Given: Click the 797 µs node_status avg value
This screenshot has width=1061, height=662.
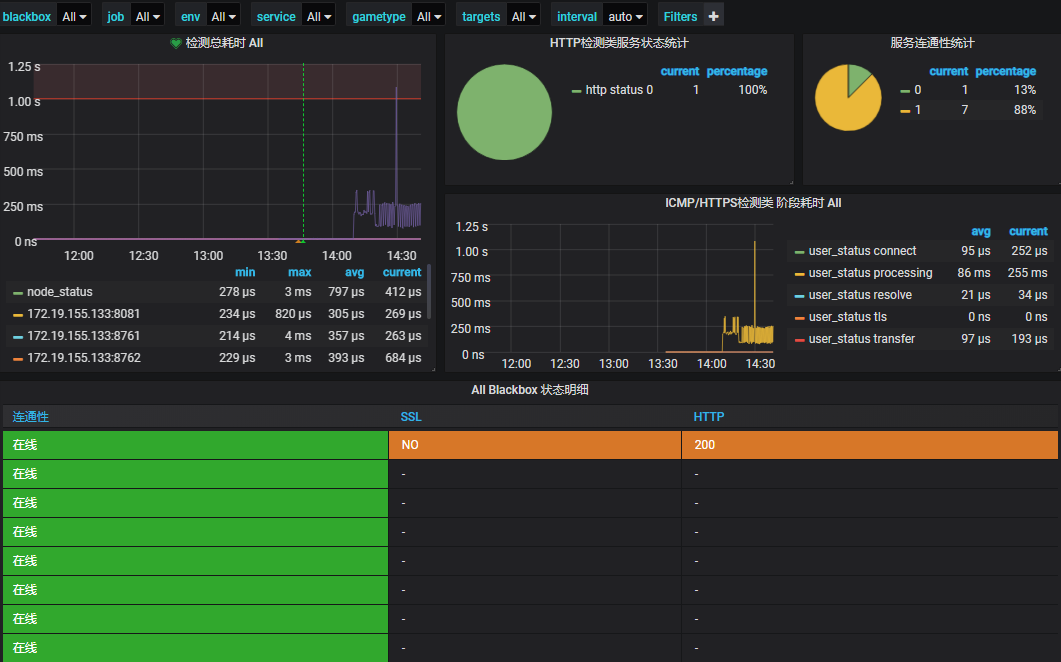Looking at the screenshot, I should click(x=346, y=292).
